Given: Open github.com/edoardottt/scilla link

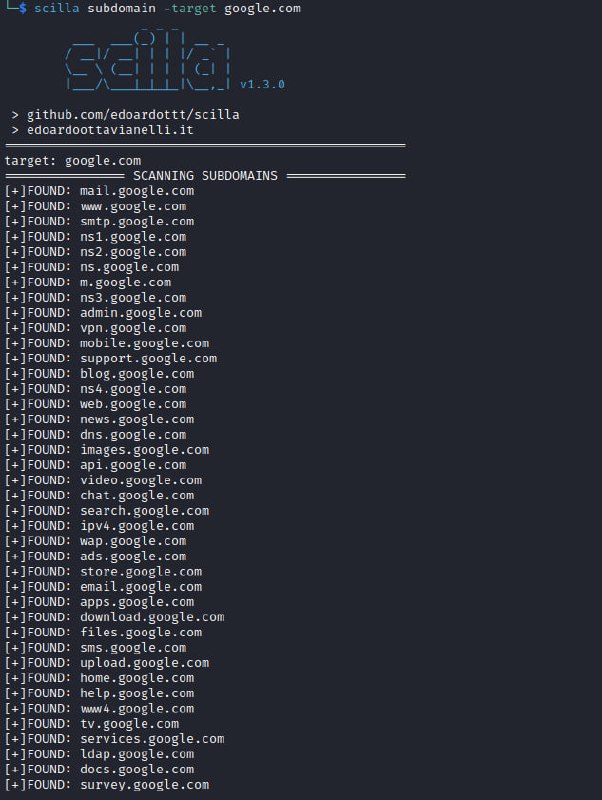Looking at the screenshot, I should click(133, 115).
